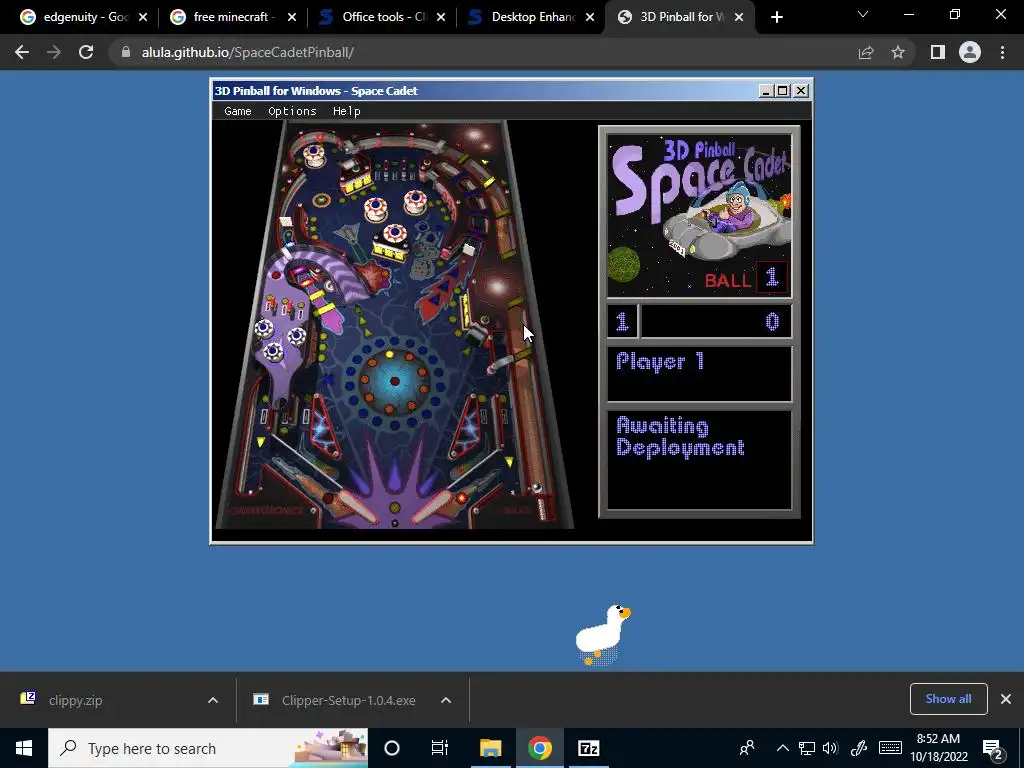Click the white goose on the desktop
The width and height of the screenshot is (1024, 768).
coord(602,635)
